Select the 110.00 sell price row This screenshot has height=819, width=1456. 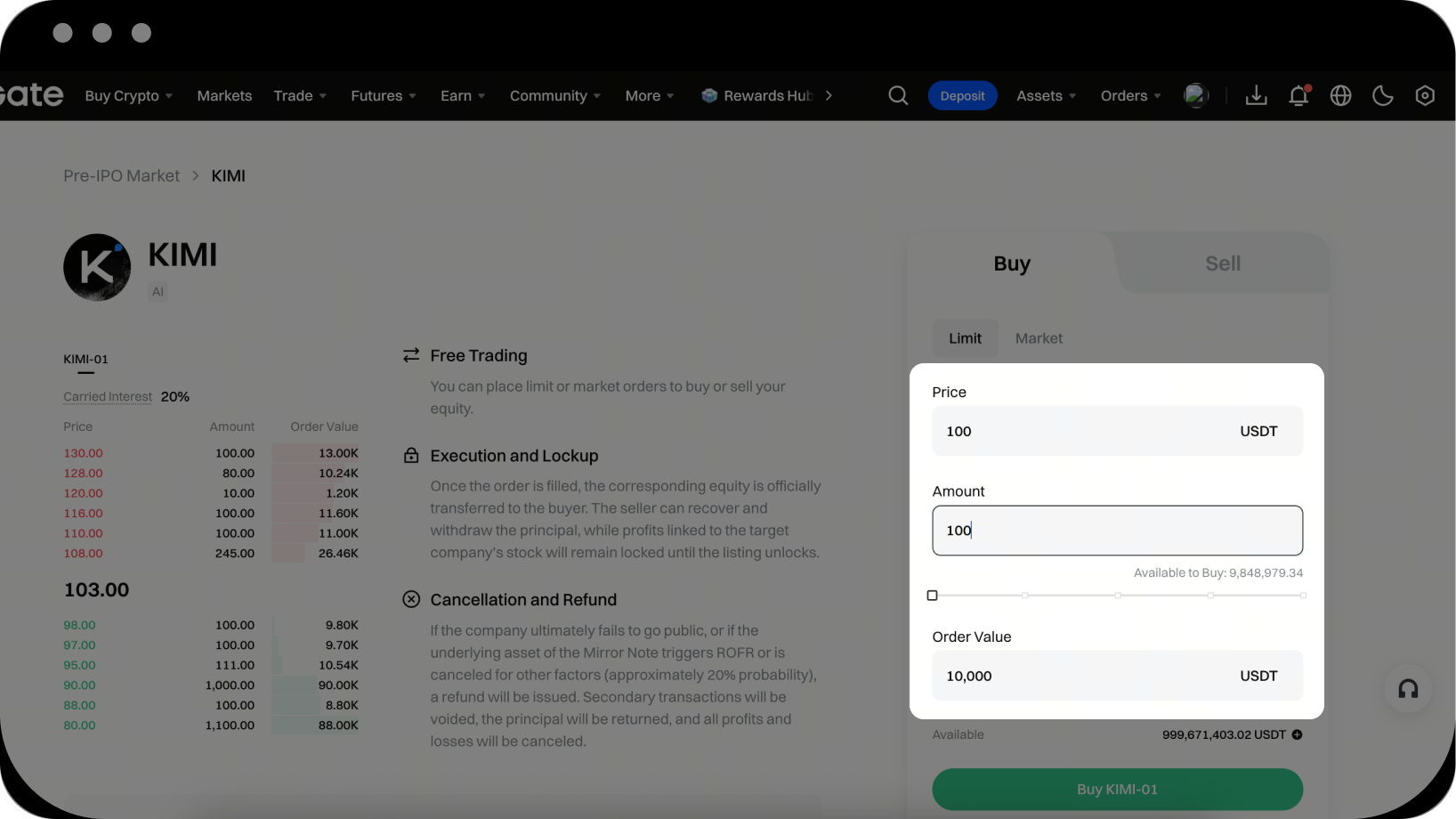pos(211,533)
